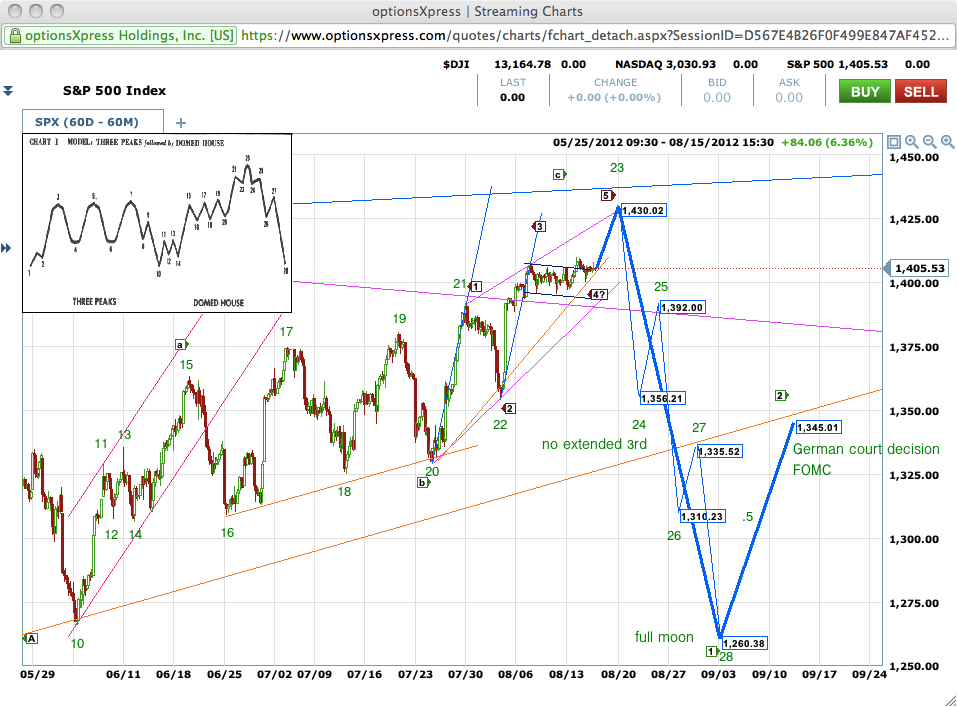Click the double-down chevron icon above the chart
Image resolution: width=957 pixels, height=707 pixels.
tap(8, 90)
